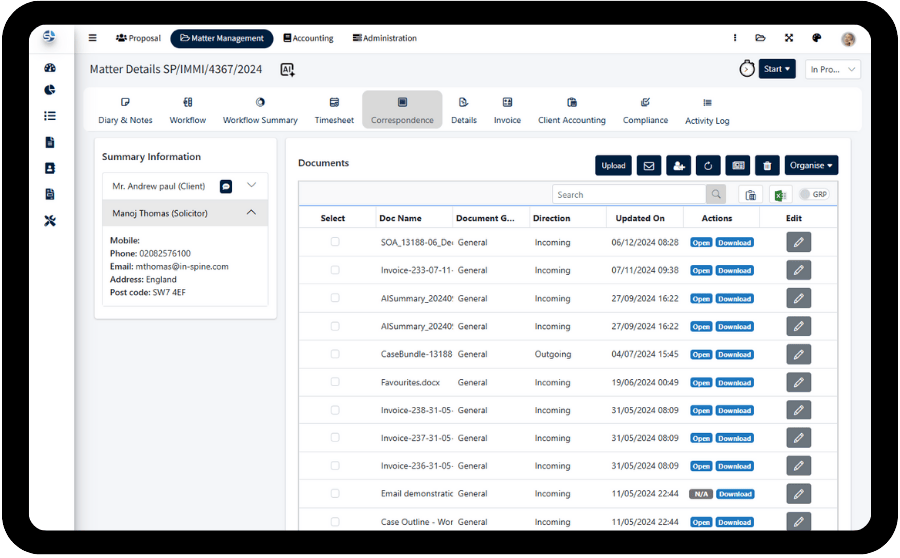Select checkbox for SOA_13188-06 document

(335, 242)
